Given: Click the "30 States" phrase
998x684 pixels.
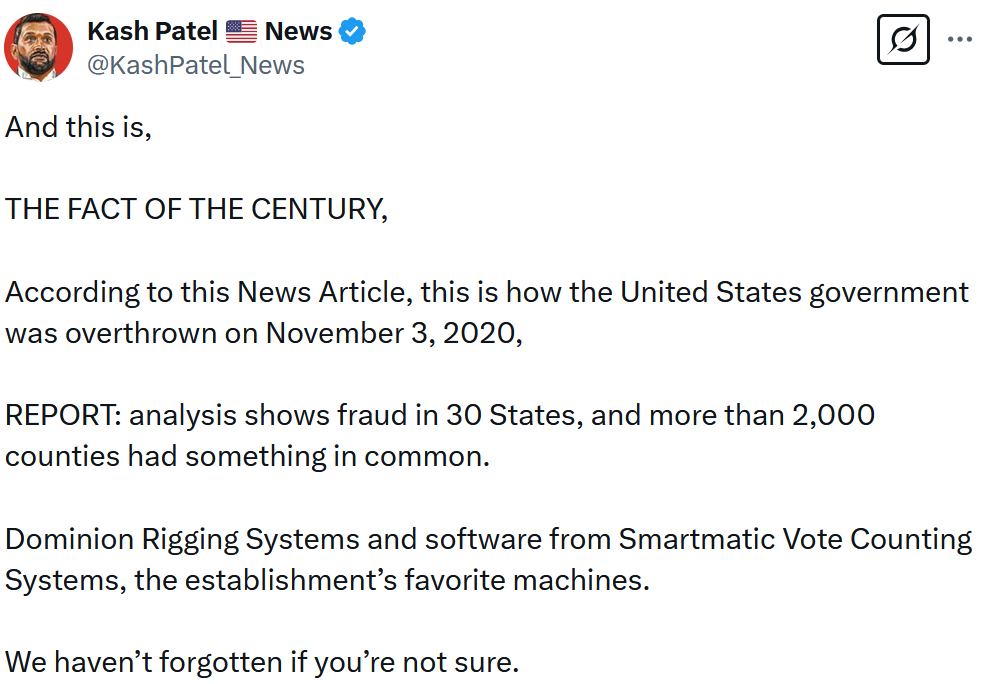Looking at the screenshot, I should point(510,415).
